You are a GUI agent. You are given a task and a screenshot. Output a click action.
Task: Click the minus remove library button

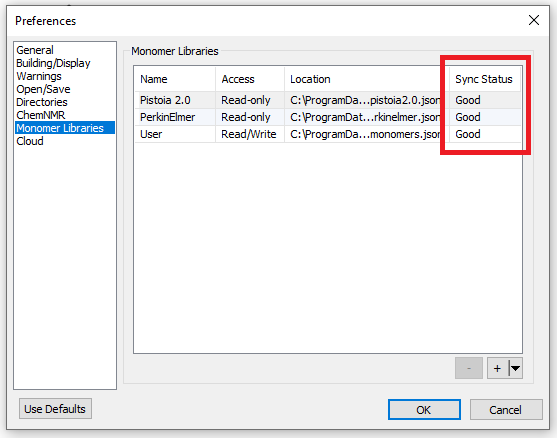pyautogui.click(x=469, y=368)
